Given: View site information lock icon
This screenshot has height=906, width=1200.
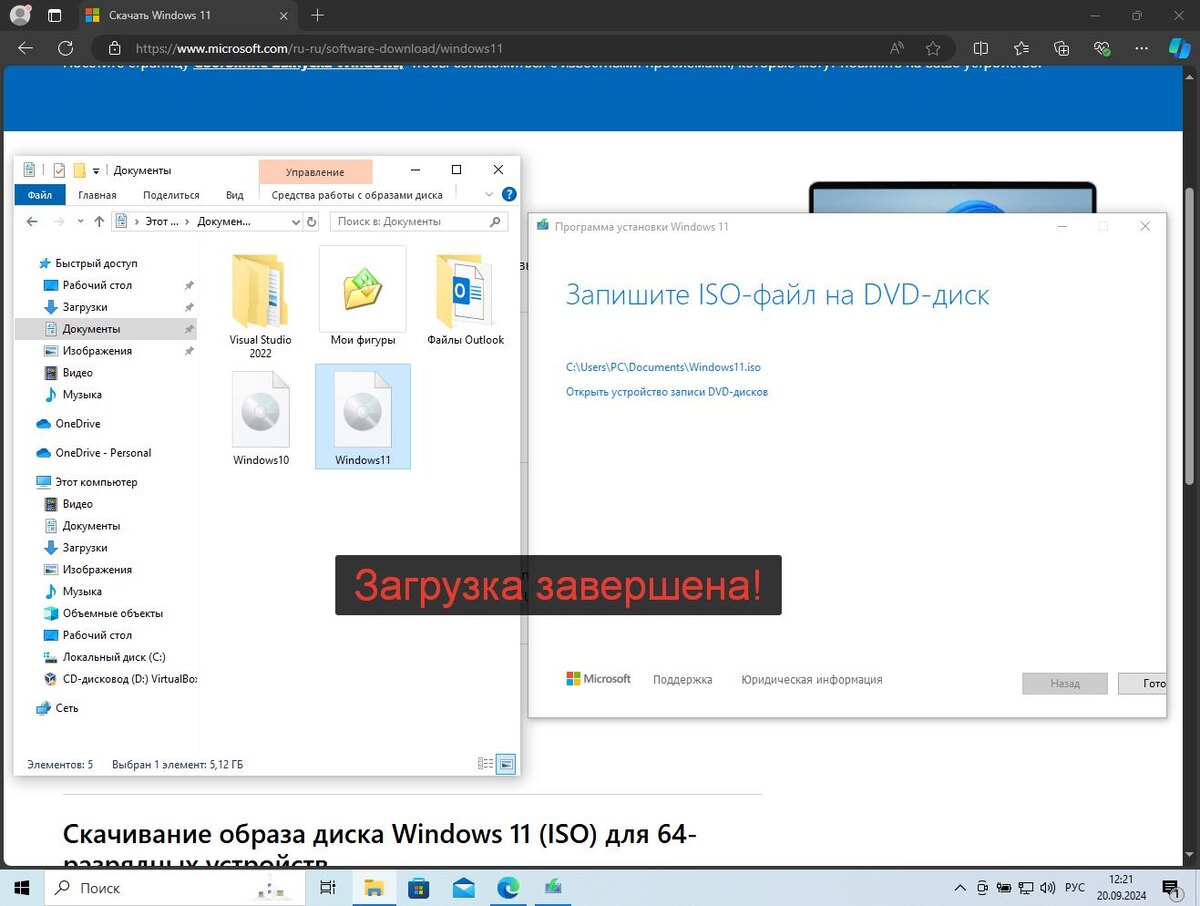Looking at the screenshot, I should (x=114, y=48).
